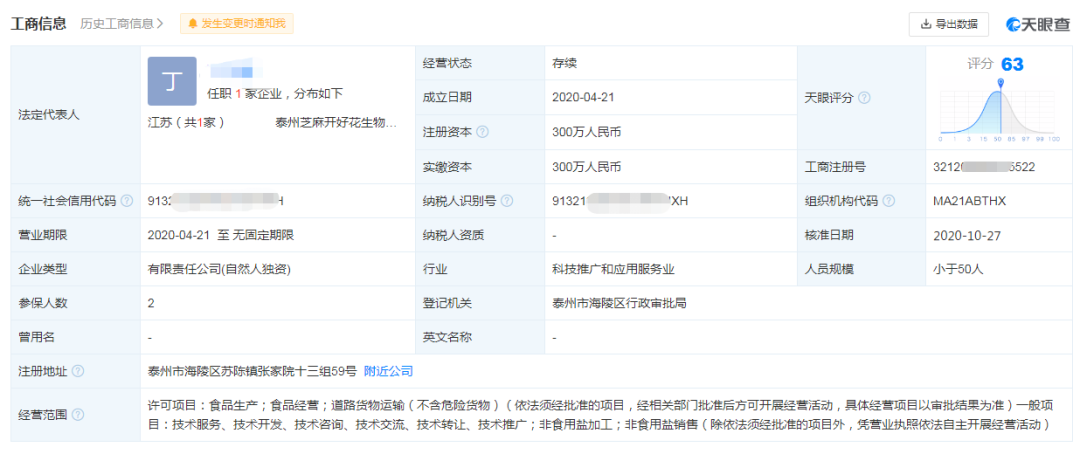1080x454 pixels.
Task: Select 营业期限 value 无固定期限
Action: click(263, 235)
